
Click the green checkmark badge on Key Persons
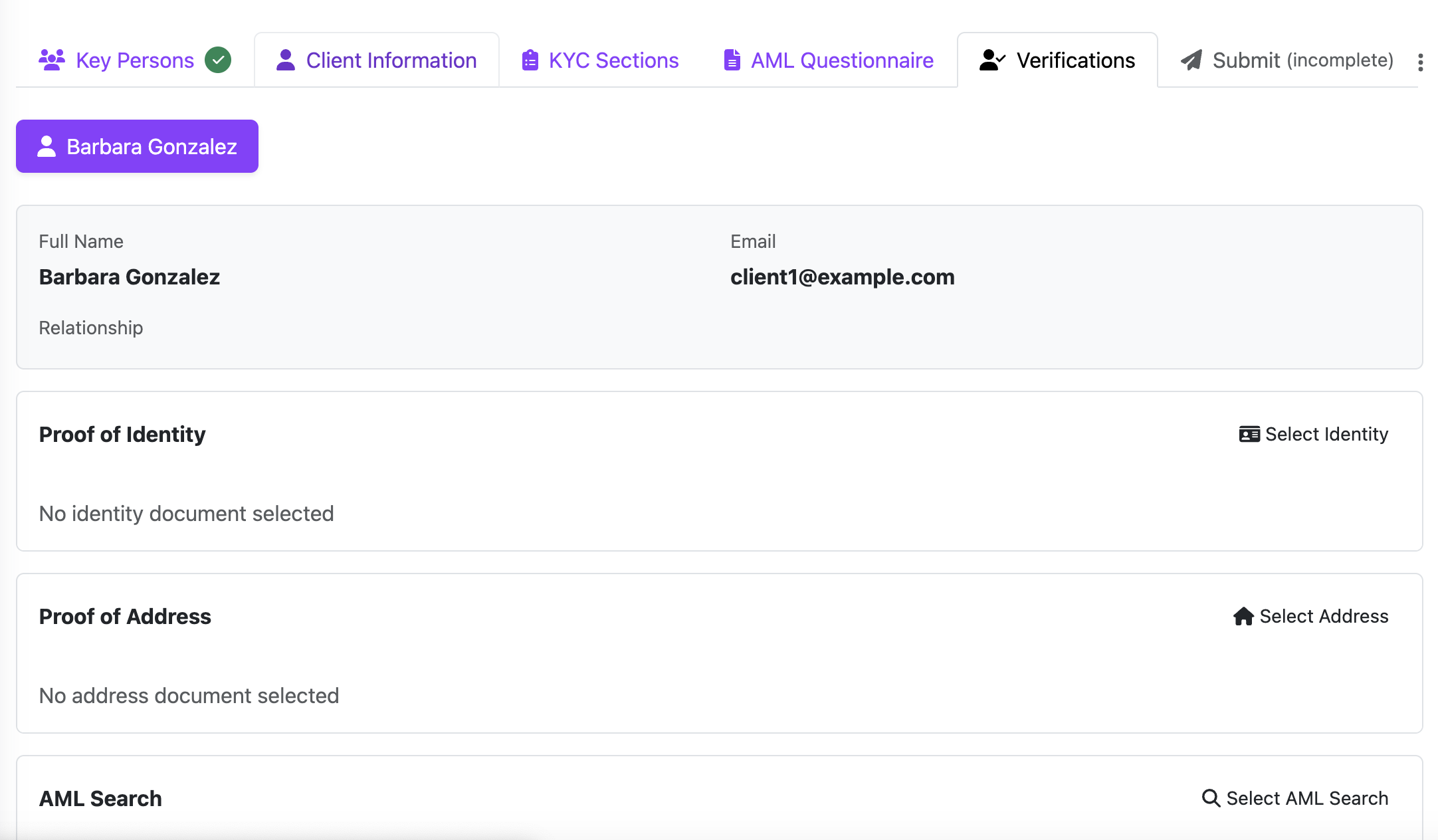pos(218,60)
